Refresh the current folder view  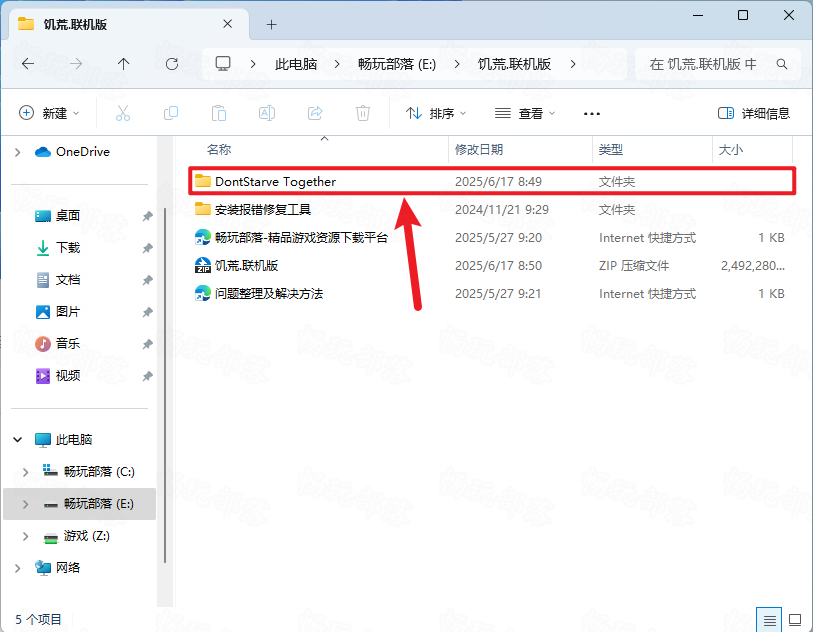click(x=172, y=64)
